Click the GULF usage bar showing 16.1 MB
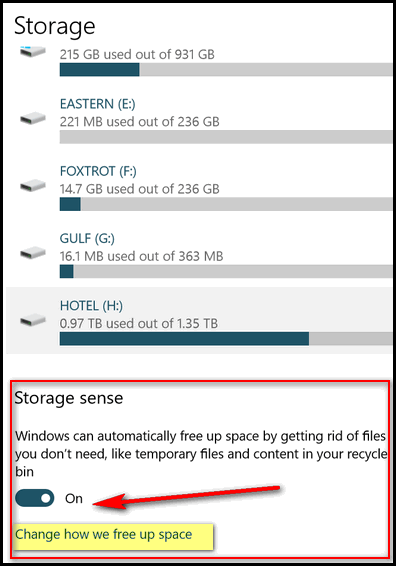The height and width of the screenshot is (566, 396). (226, 271)
